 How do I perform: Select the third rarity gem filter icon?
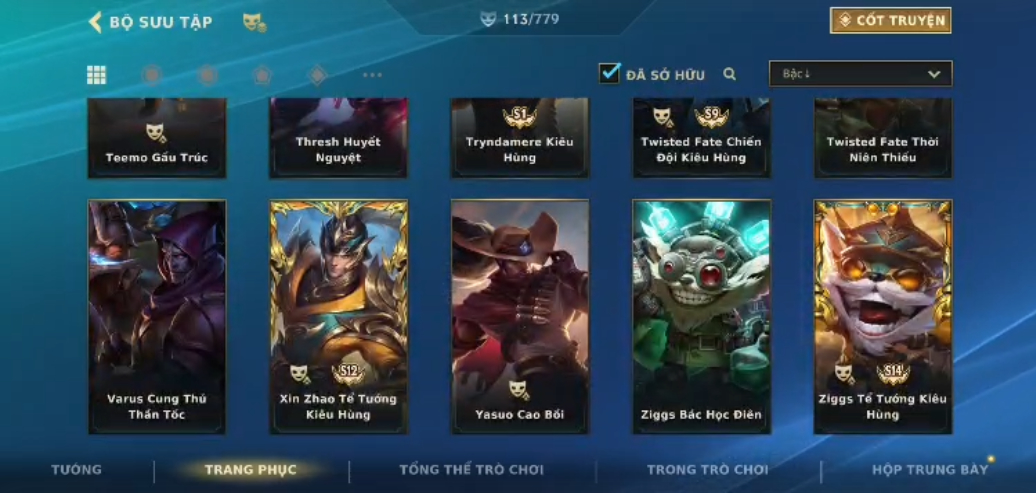pos(262,75)
